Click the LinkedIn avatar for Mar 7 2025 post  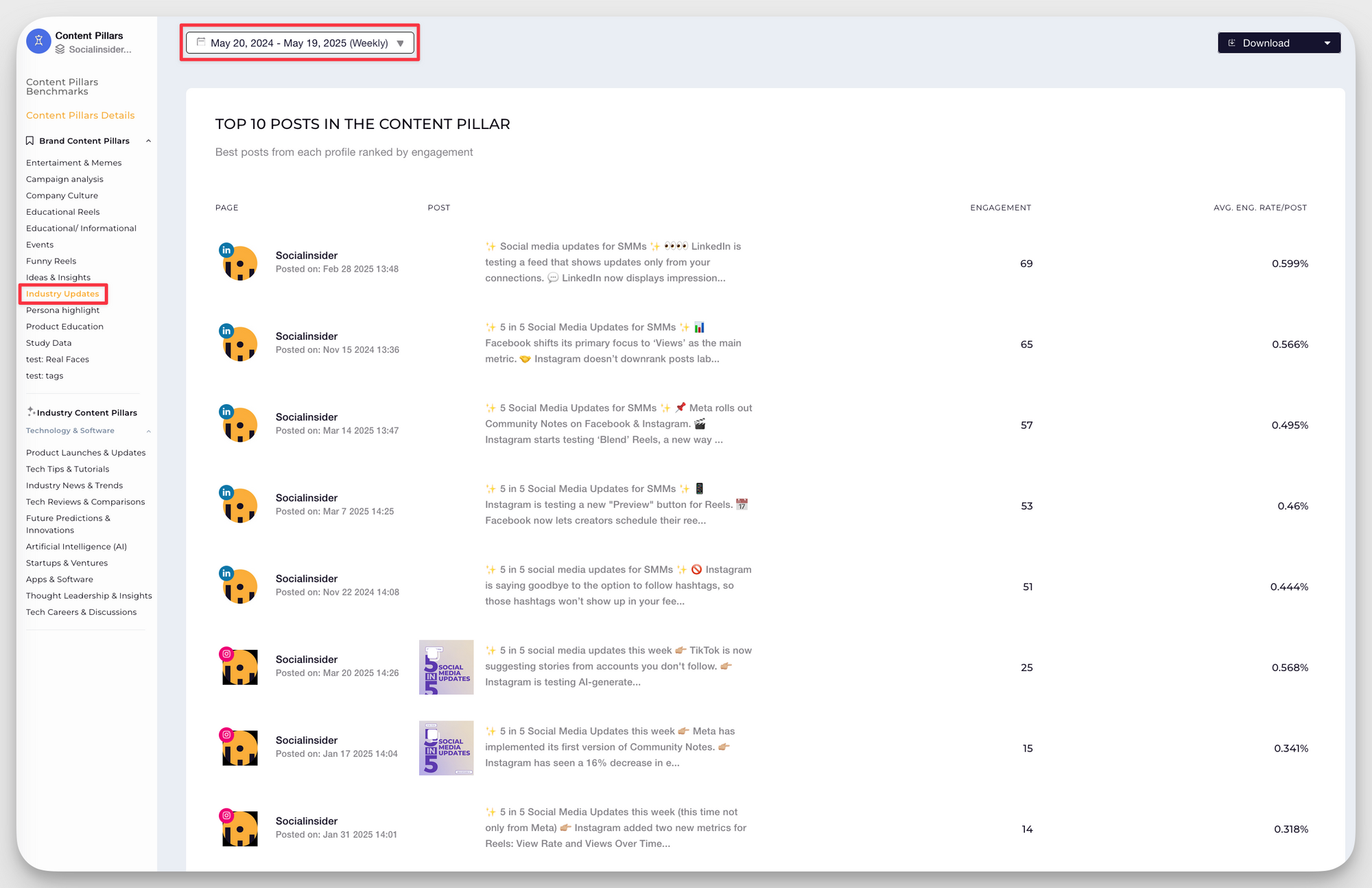[238, 504]
